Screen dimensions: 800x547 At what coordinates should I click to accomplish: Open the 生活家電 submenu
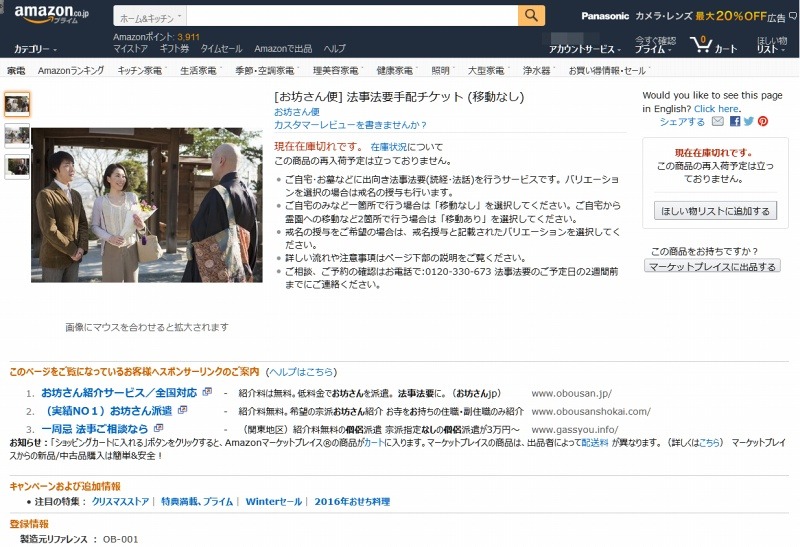[x=200, y=70]
